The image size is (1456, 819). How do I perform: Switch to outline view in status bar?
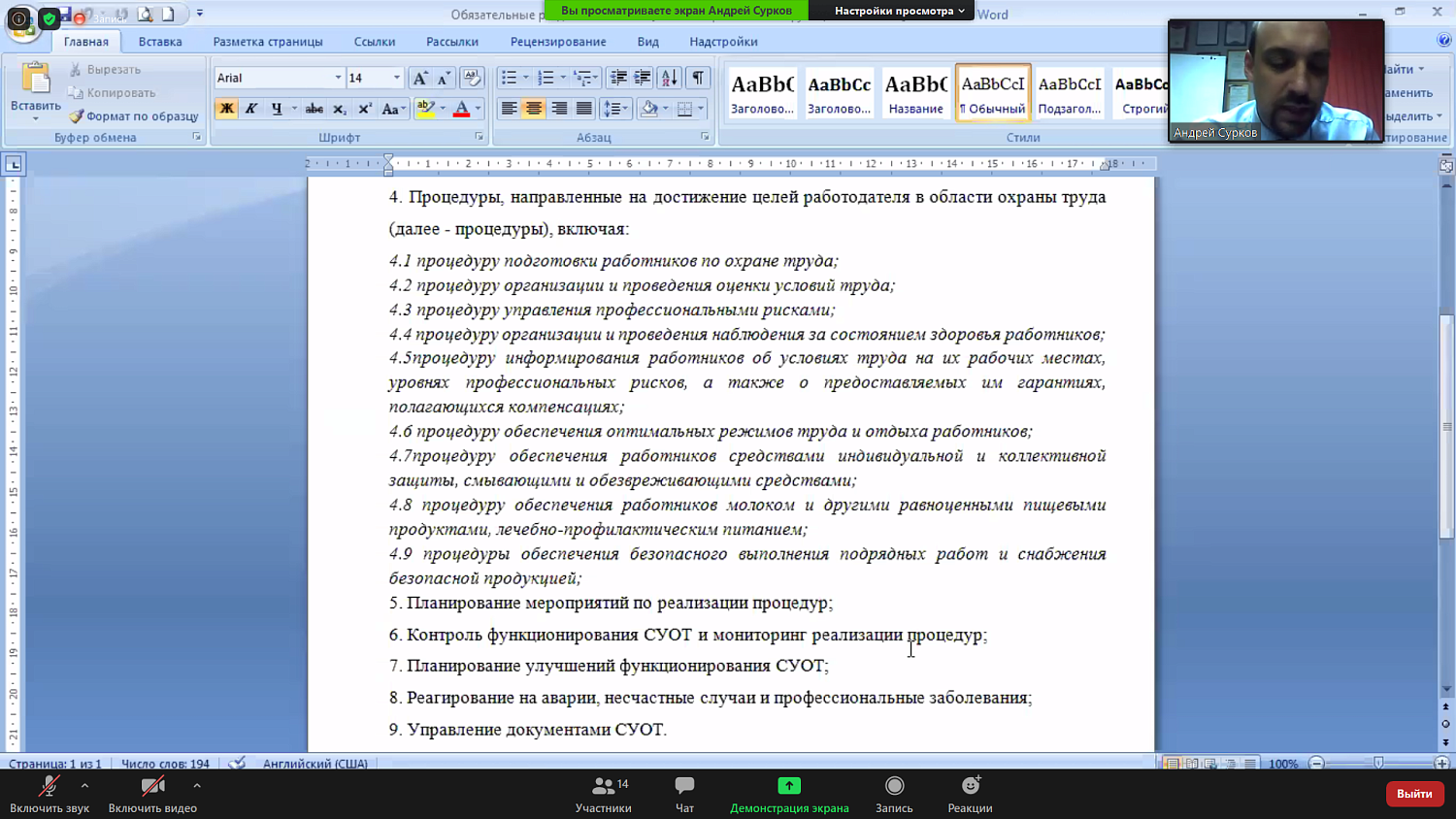1230,764
